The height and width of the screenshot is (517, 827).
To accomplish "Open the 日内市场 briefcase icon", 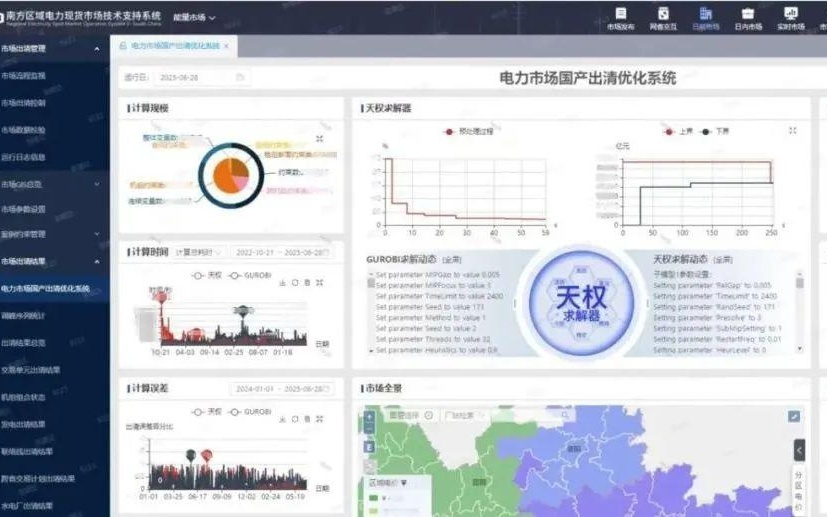I will pyautogui.click(x=748, y=18).
